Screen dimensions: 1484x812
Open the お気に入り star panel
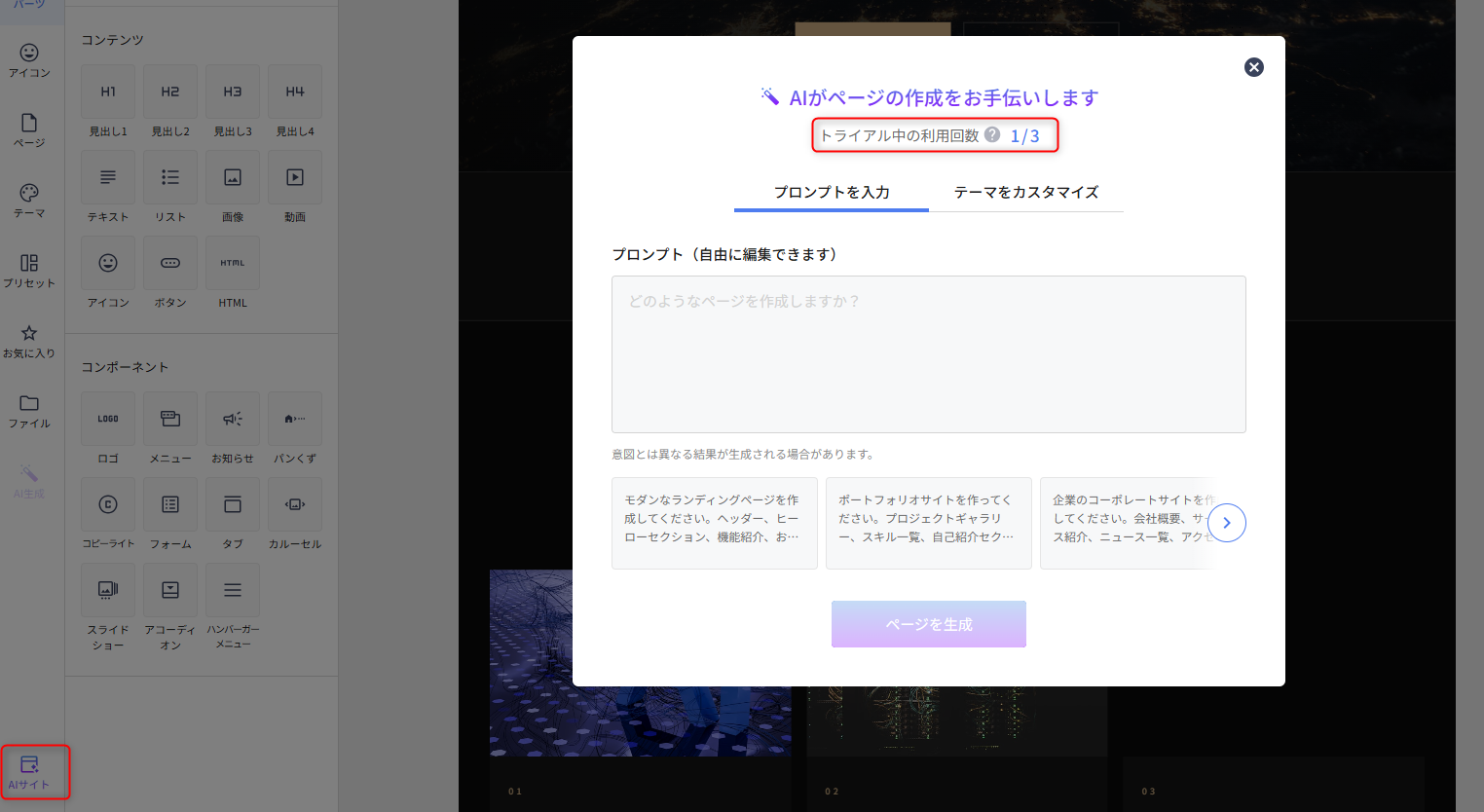(29, 340)
